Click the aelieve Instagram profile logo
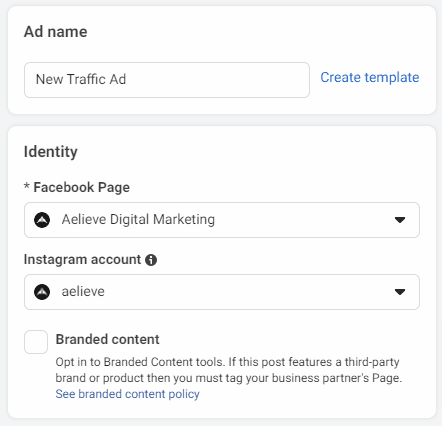442x426 pixels. pos(42,292)
